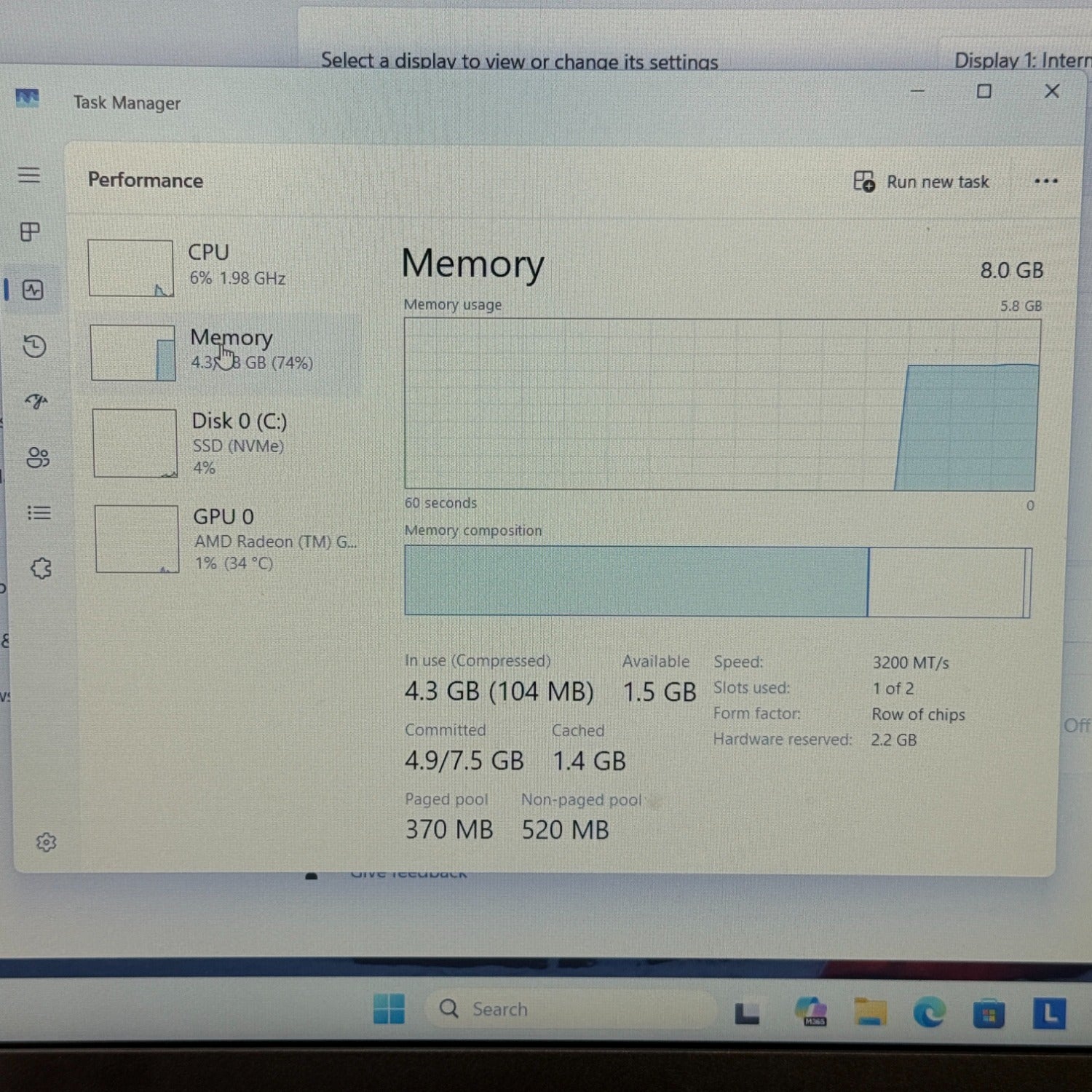The image size is (1092, 1092).
Task: Click the Memory usage graph
Action: point(721,404)
